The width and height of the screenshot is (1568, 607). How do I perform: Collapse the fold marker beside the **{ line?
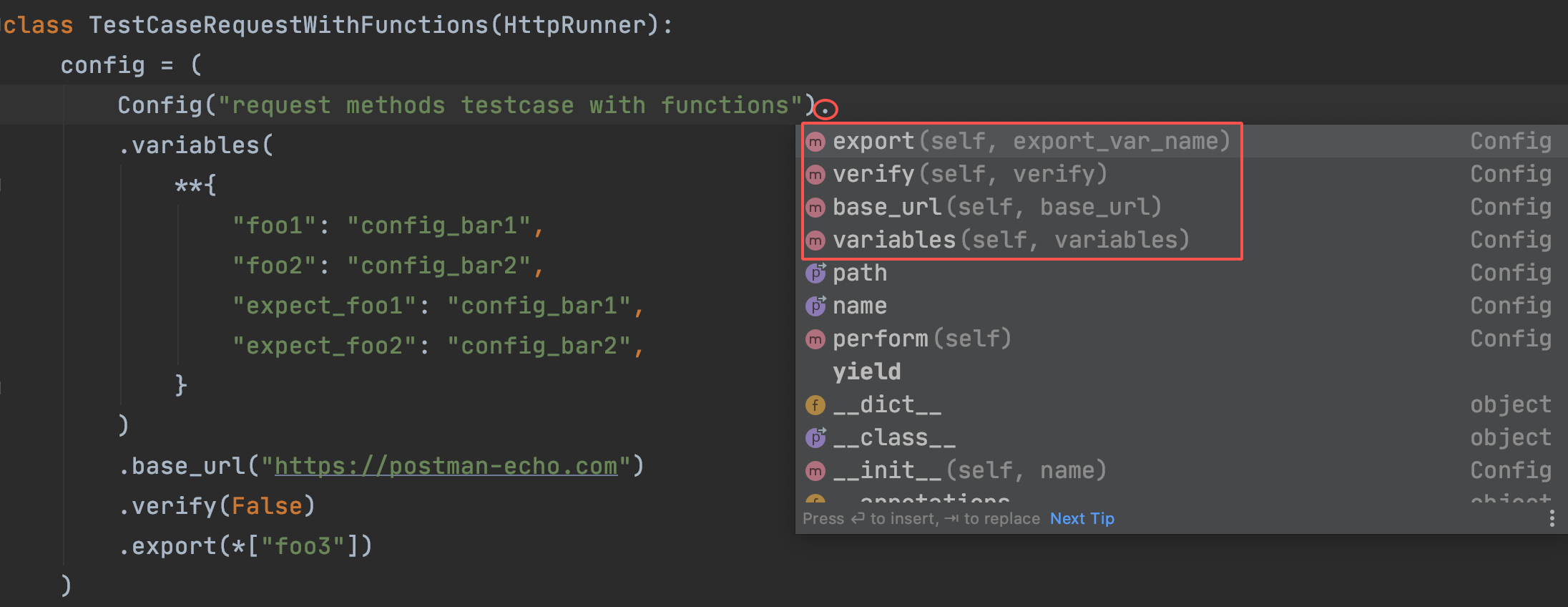pyautogui.click(x=1, y=186)
